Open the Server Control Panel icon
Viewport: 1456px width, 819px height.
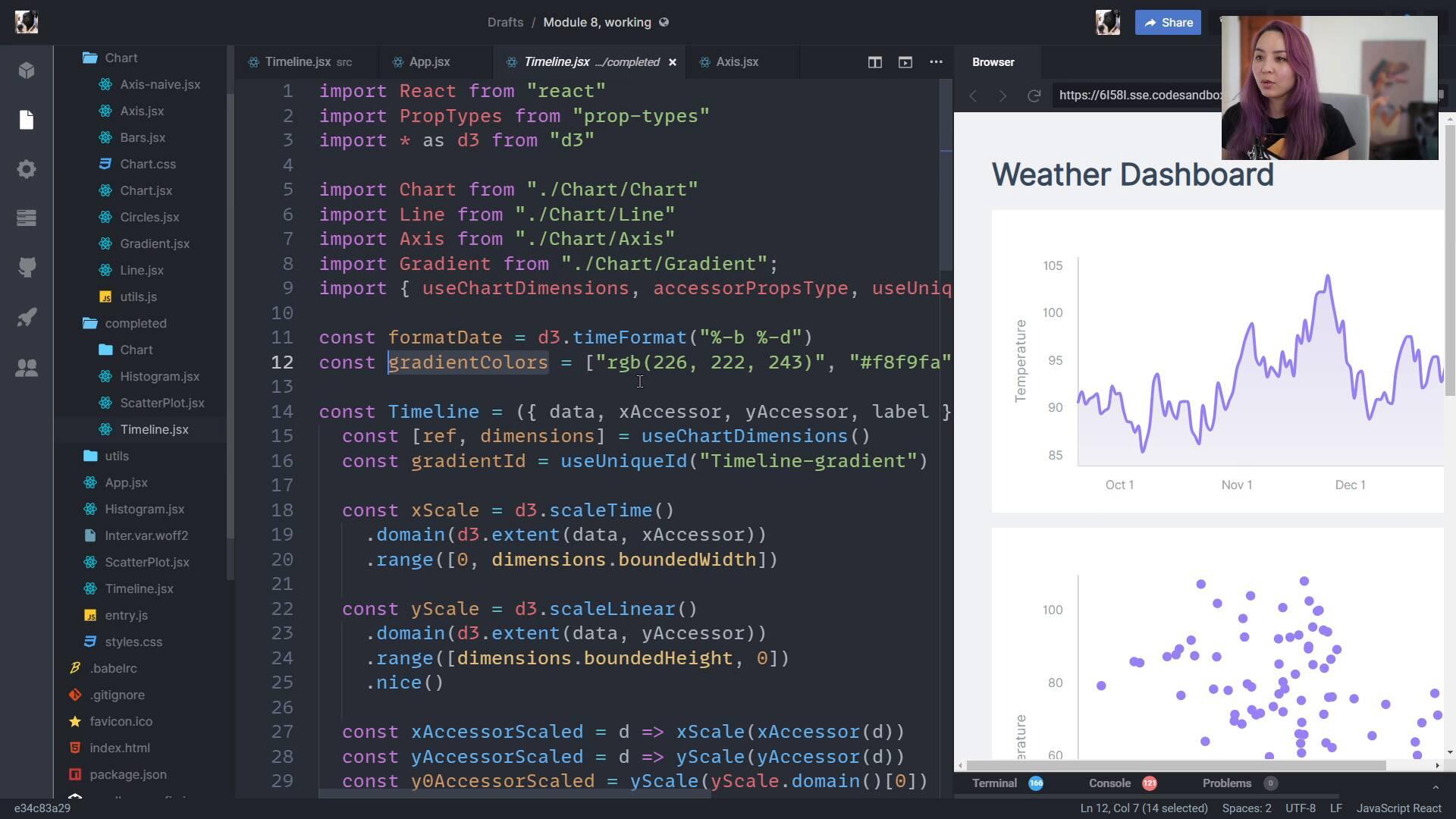(27, 218)
